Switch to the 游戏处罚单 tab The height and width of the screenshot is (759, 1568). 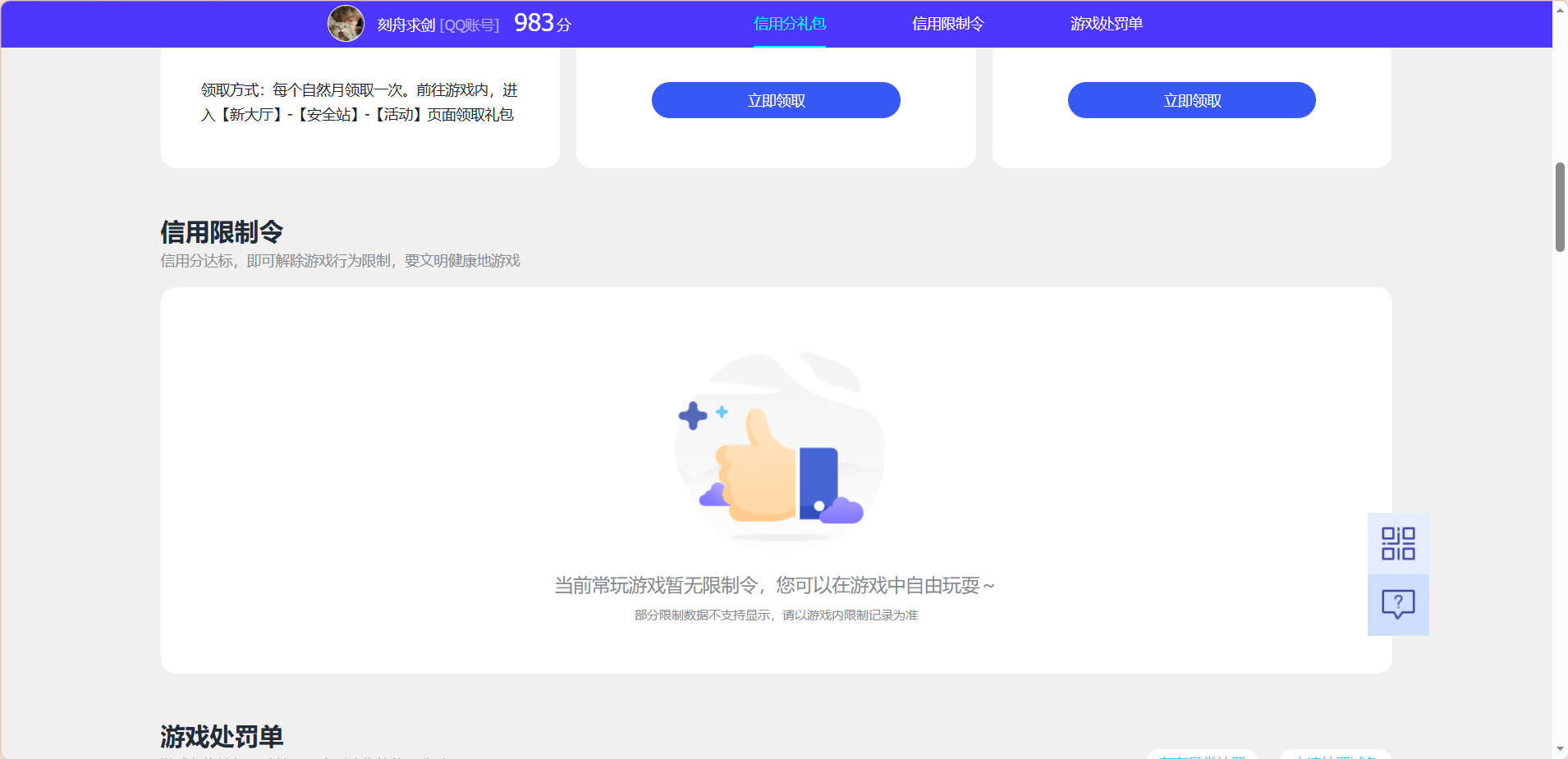(x=1106, y=24)
